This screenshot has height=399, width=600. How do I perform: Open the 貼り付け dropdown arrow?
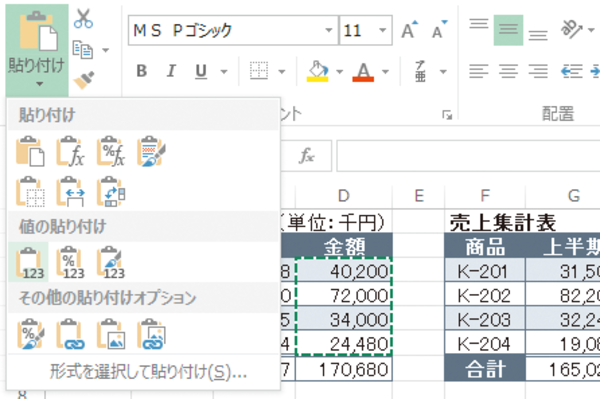click(39, 84)
